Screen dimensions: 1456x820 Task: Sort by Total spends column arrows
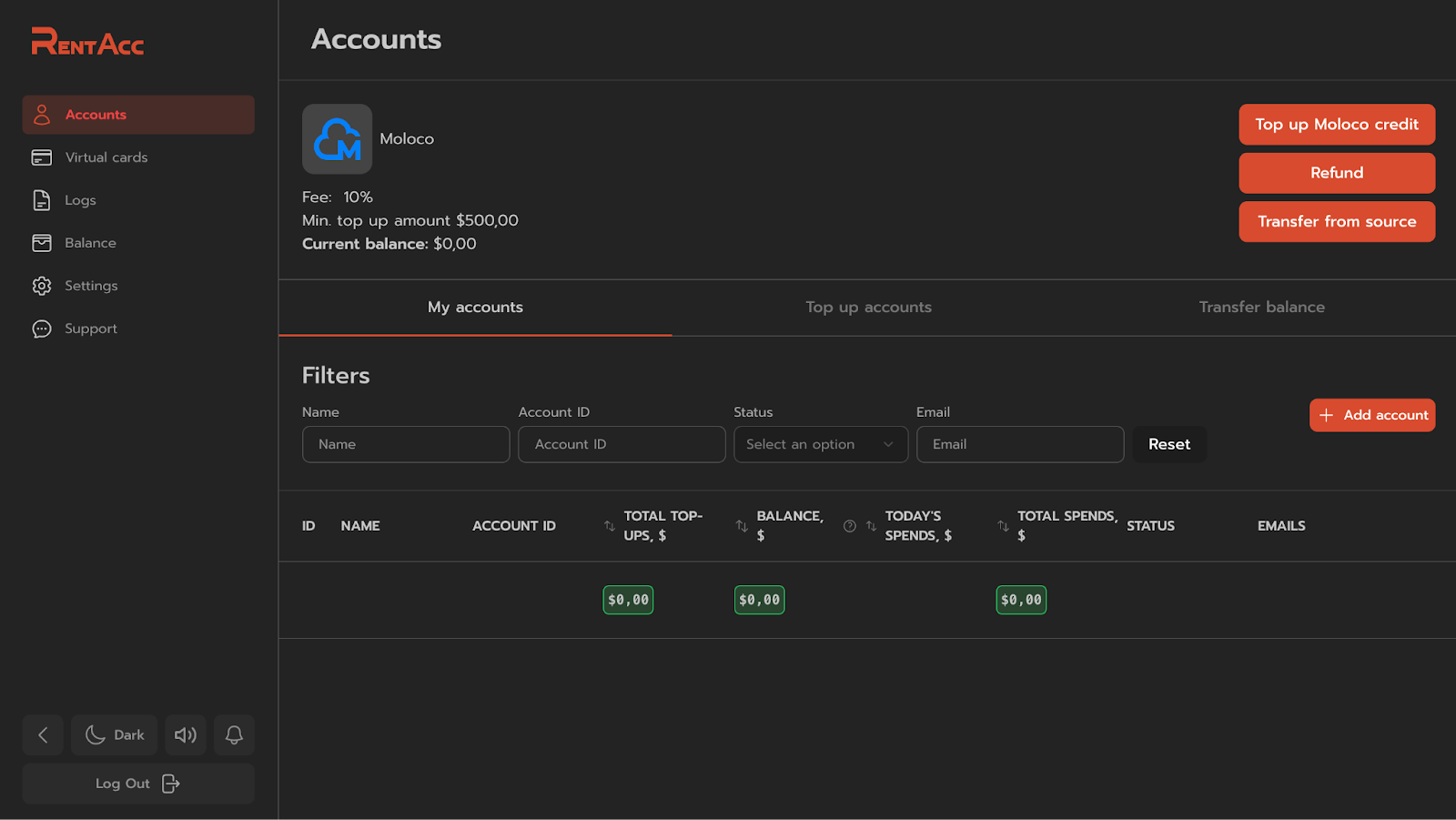[1003, 526]
